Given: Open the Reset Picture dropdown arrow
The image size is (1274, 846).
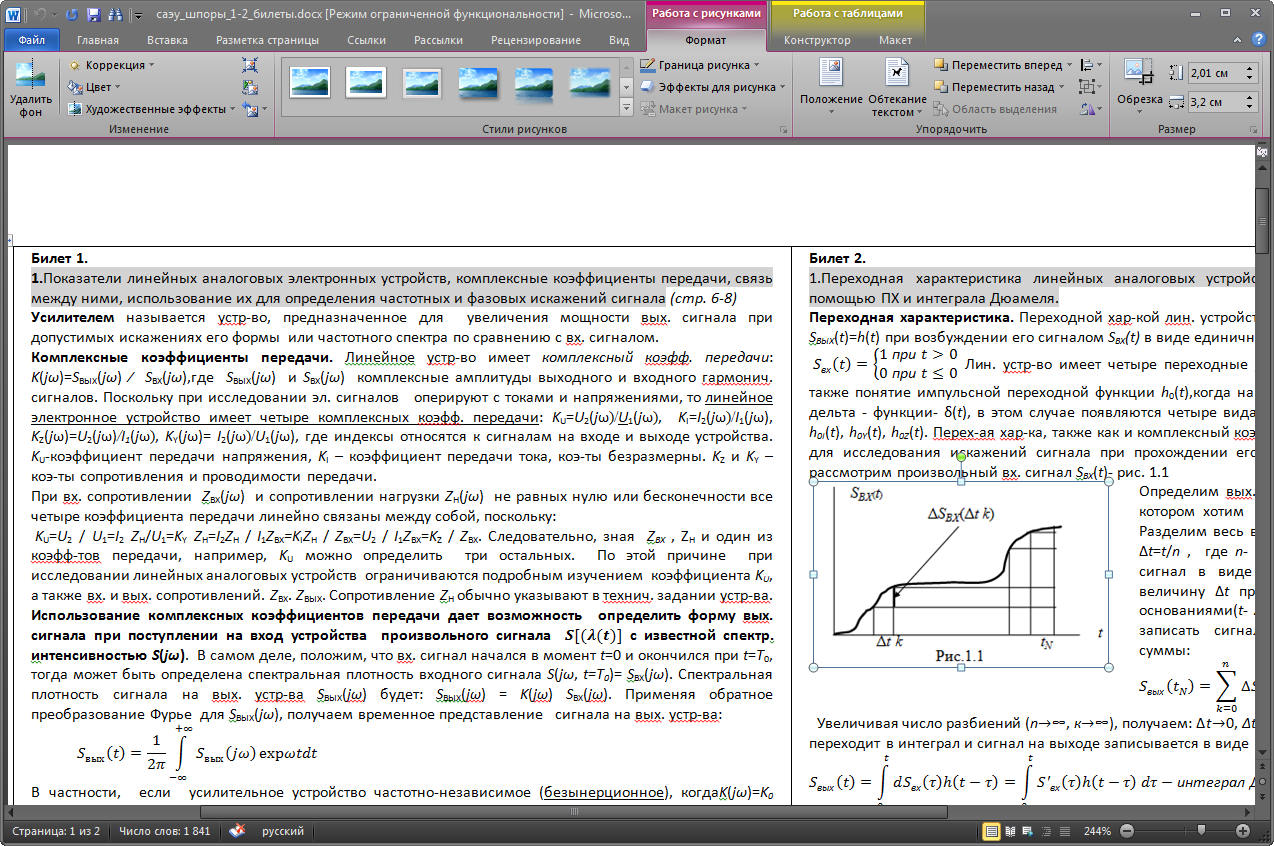Looking at the screenshot, I should point(263,109).
